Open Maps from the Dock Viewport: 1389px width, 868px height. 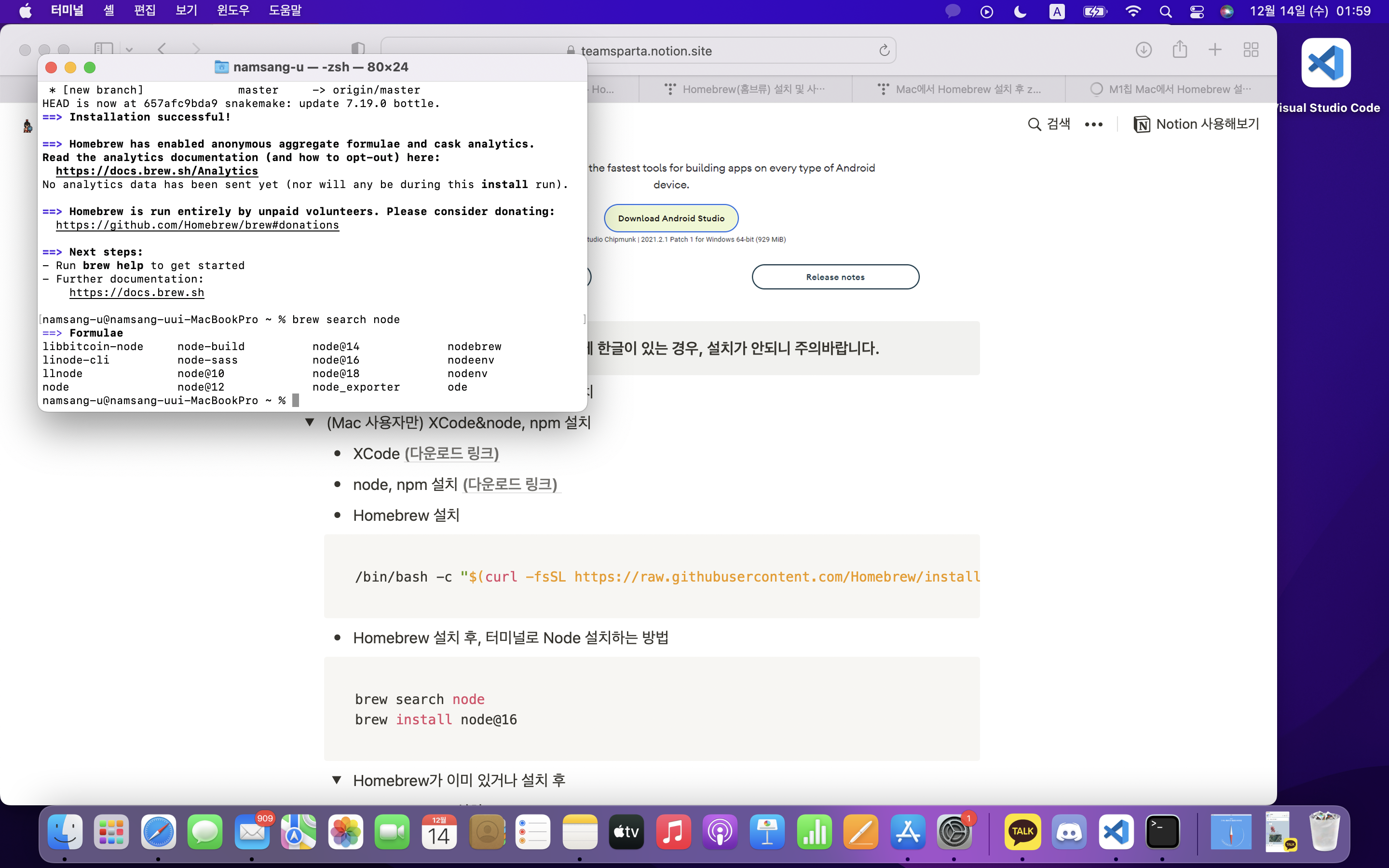coord(299,831)
